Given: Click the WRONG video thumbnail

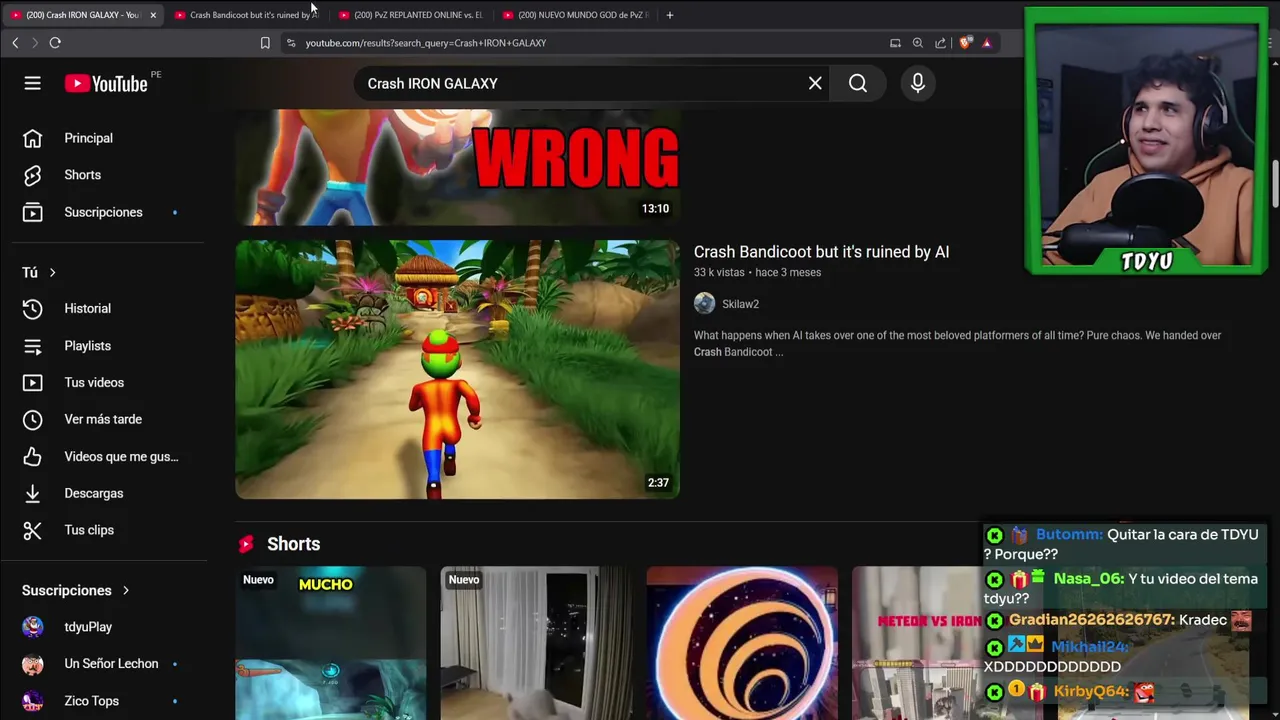Looking at the screenshot, I should [457, 167].
